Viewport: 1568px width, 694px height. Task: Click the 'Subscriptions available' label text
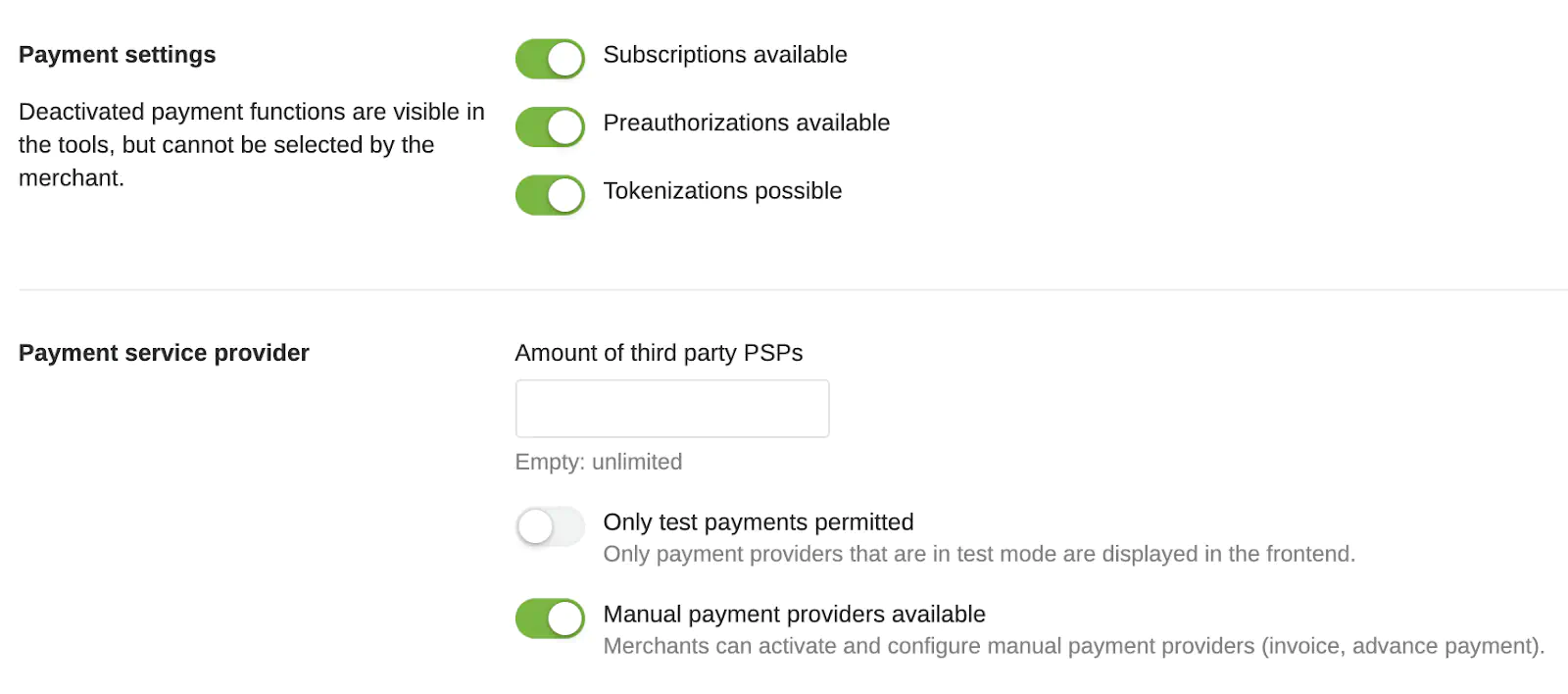pos(724,55)
